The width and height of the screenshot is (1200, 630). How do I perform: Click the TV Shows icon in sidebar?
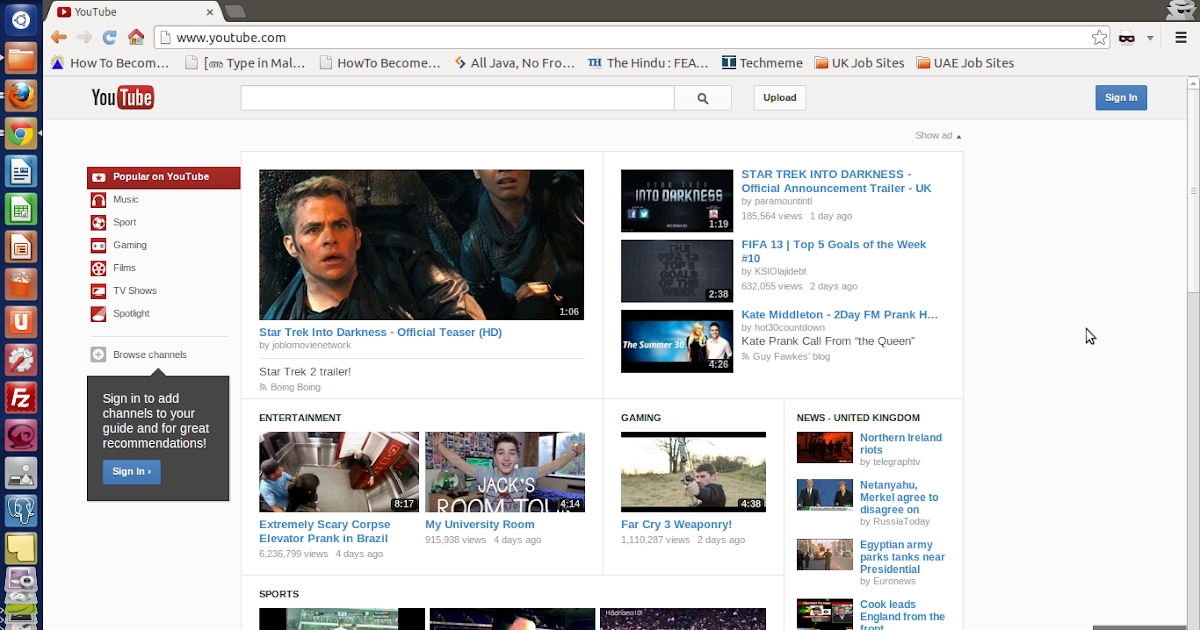[x=98, y=291]
